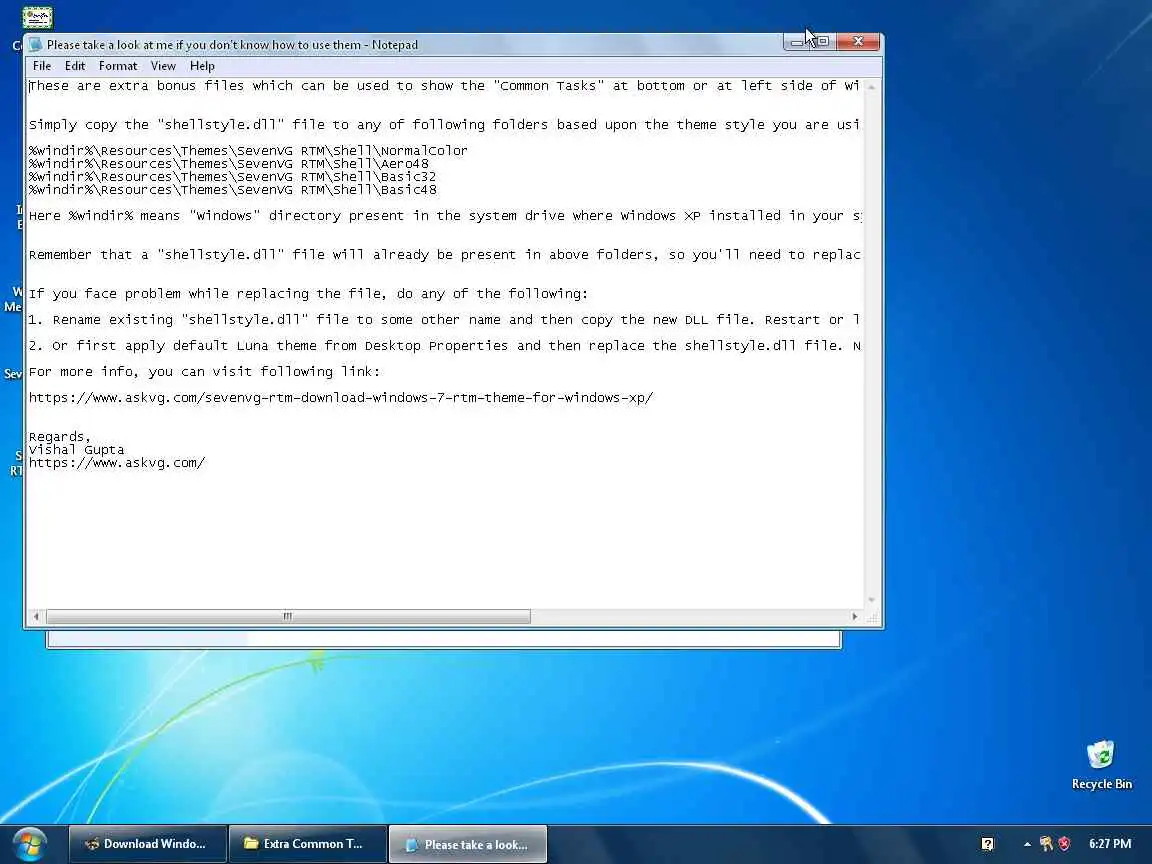Minimize the Notepad window
The height and width of the screenshot is (864, 1152).
click(x=796, y=42)
